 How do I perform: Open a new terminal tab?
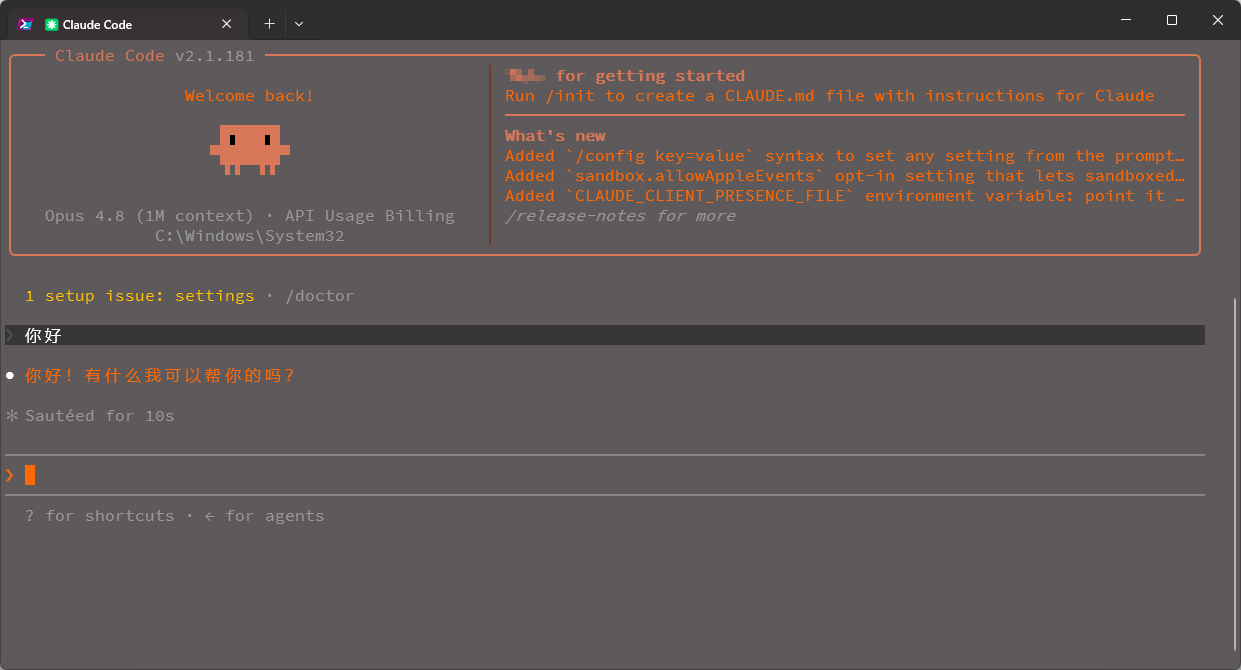[269, 23]
